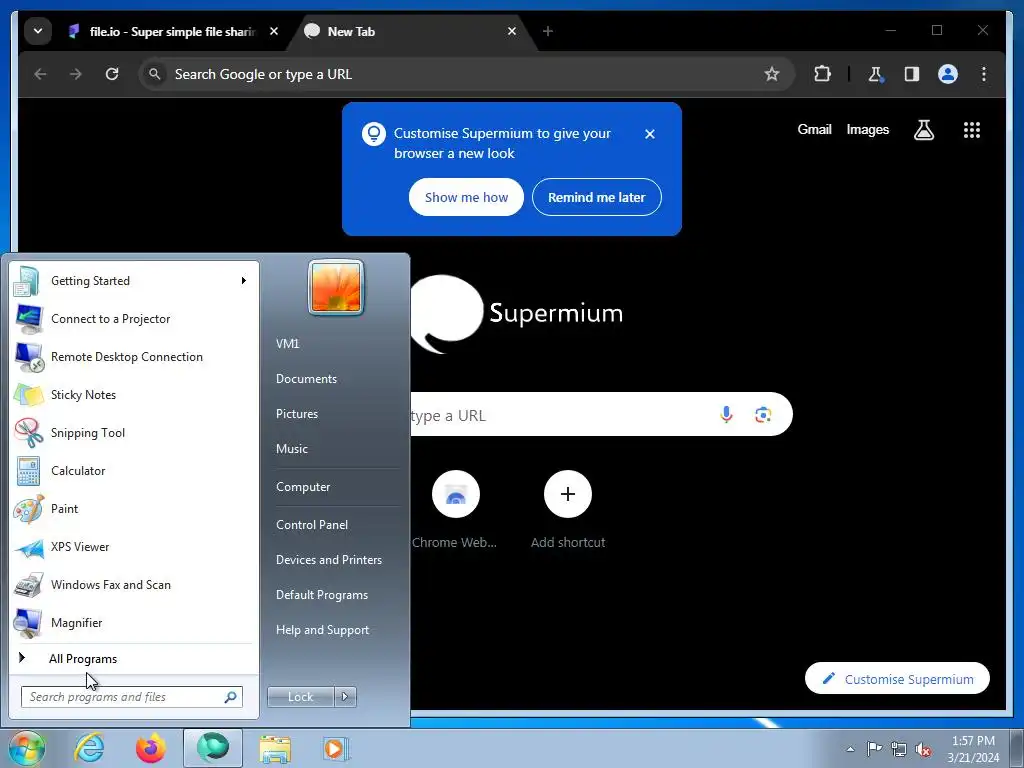This screenshot has width=1024, height=768.
Task: Open Documents from the Start menu
Action: tap(306, 379)
